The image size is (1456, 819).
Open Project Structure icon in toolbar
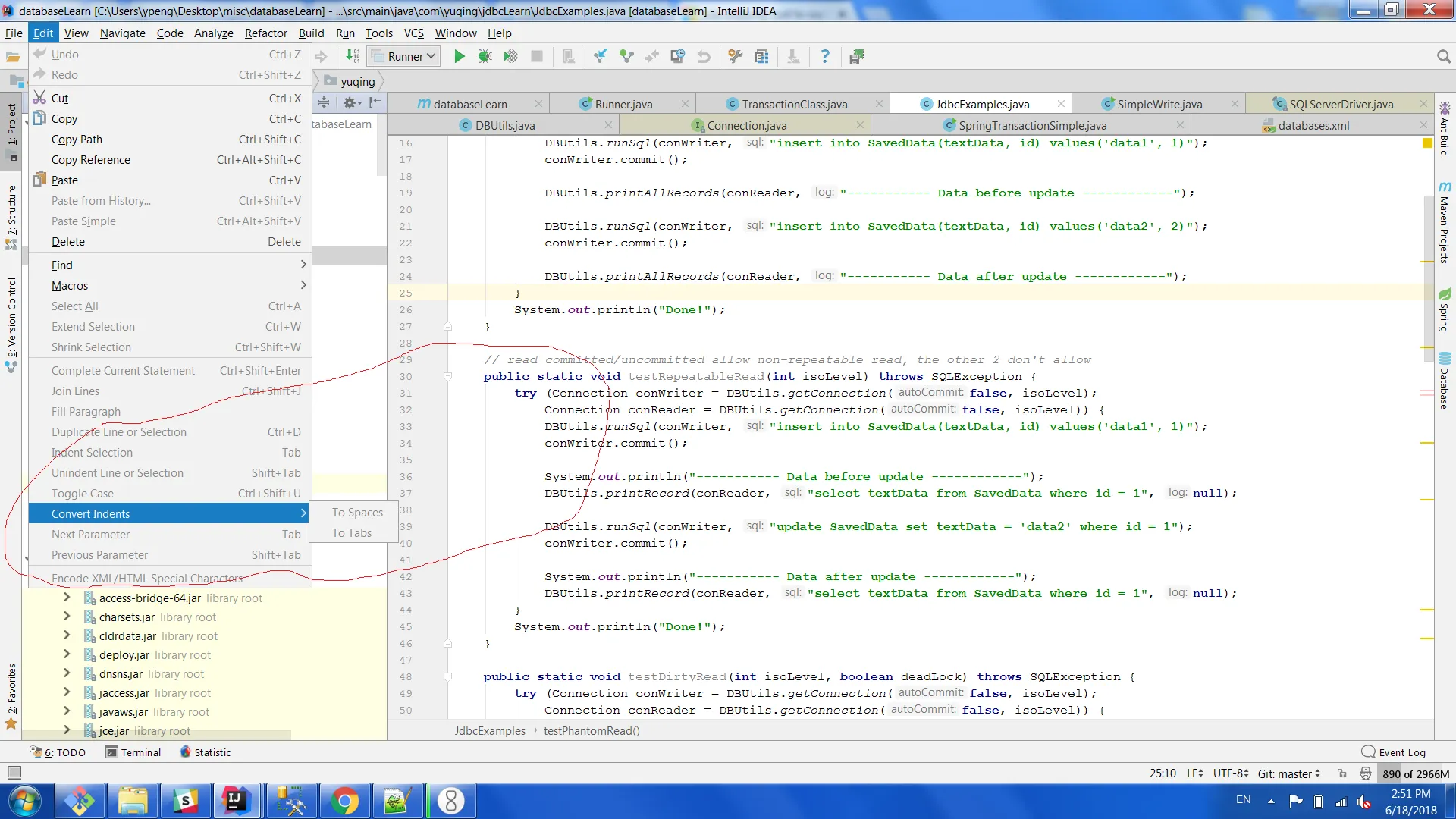coord(761,57)
